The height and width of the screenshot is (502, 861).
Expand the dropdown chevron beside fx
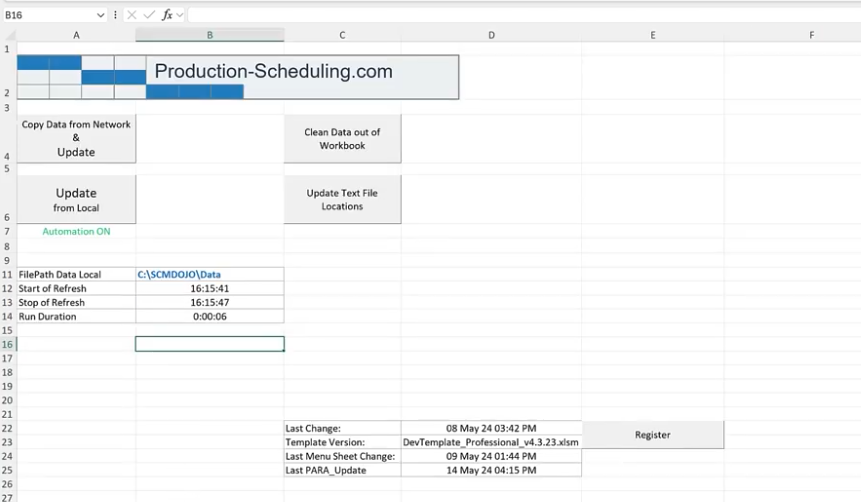point(180,15)
